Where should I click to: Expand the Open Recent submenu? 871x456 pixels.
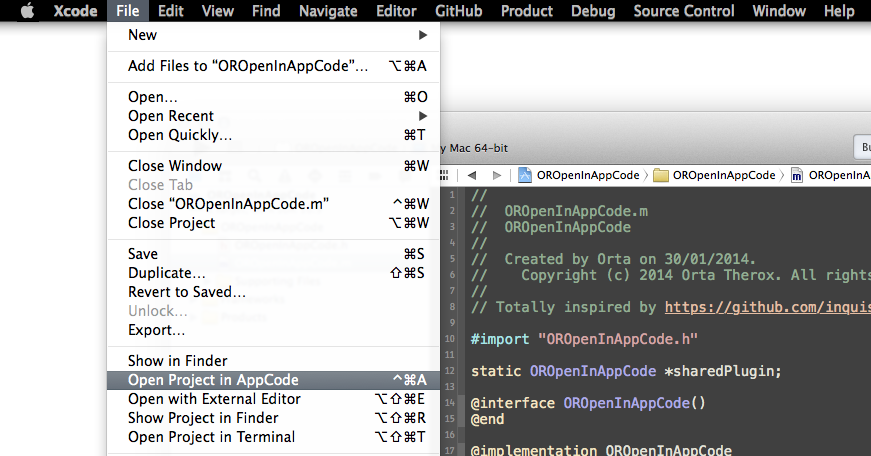[273, 116]
